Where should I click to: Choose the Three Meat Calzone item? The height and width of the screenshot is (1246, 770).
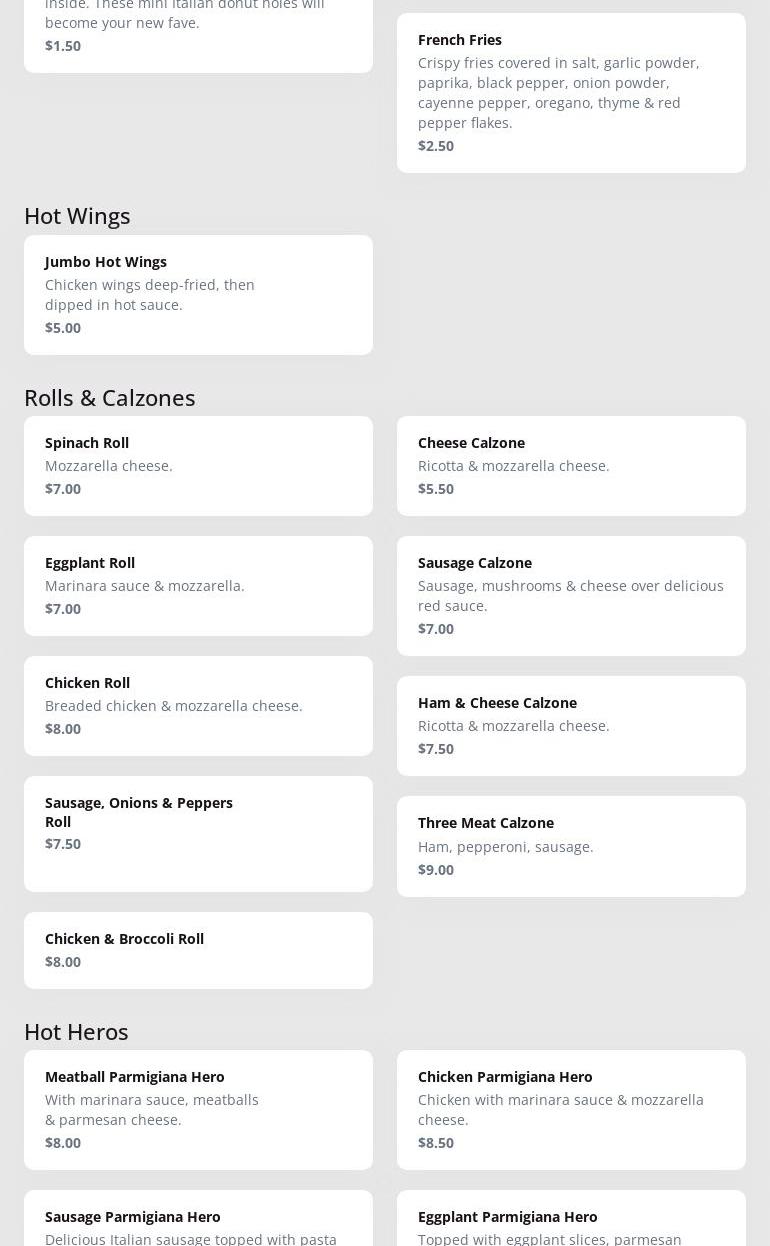571,845
